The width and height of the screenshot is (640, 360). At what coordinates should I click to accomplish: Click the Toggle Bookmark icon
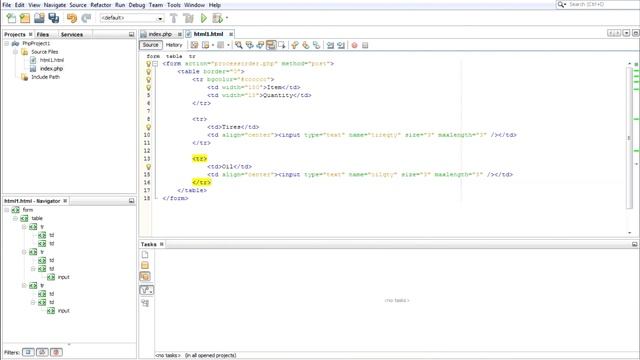(316, 45)
